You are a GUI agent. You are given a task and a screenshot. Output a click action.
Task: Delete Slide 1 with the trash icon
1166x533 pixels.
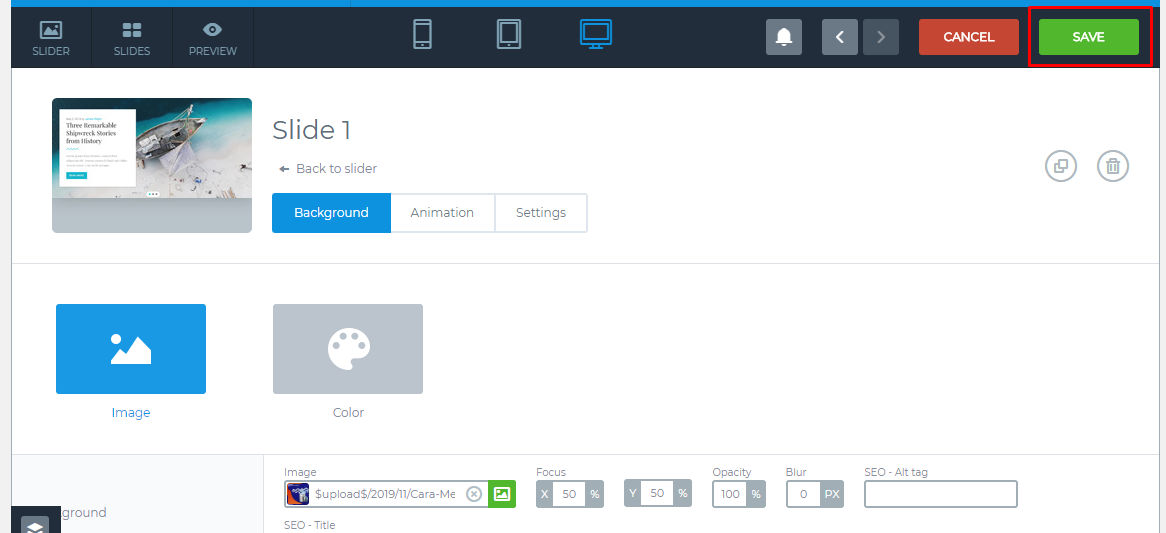1112,166
